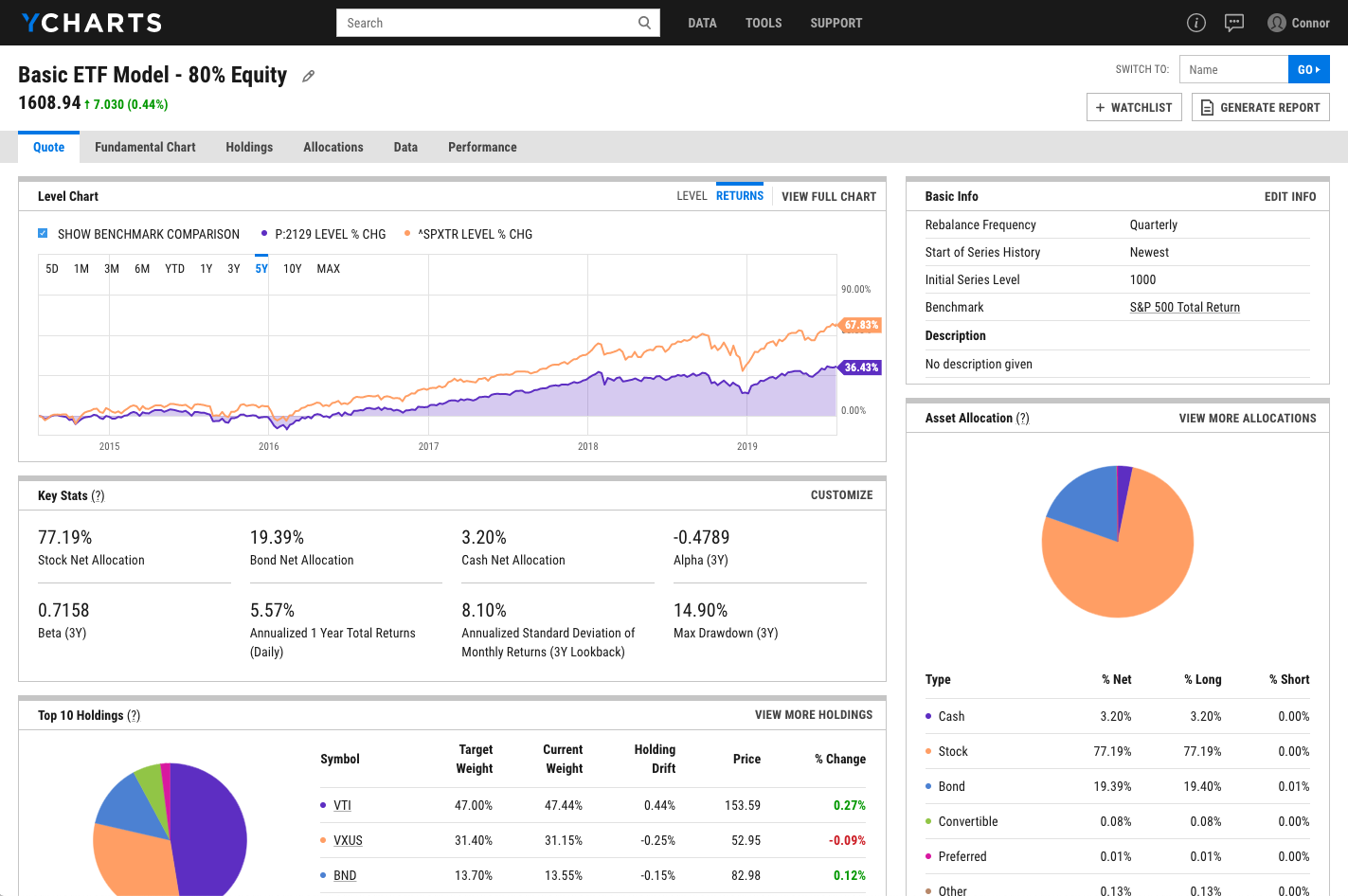
Task: Switch to the Holdings tab
Action: click(249, 147)
